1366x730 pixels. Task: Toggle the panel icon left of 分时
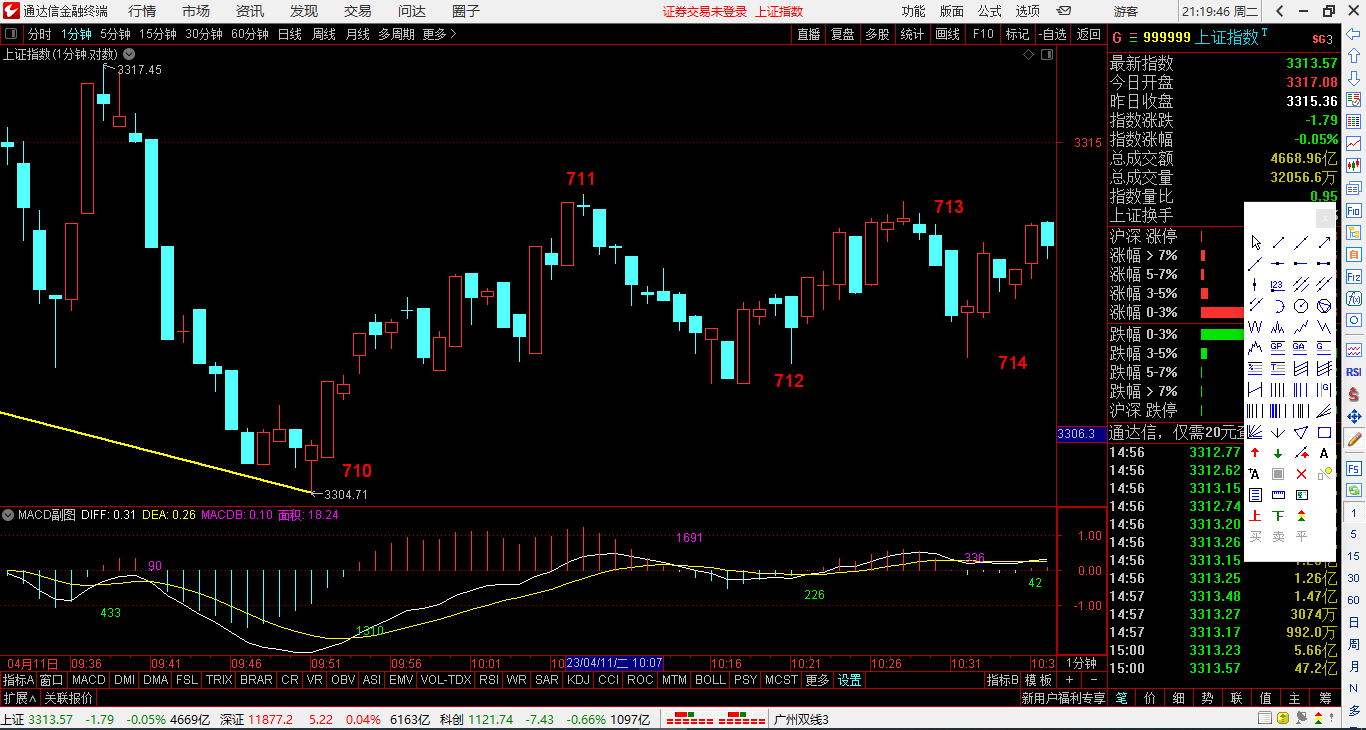point(11,34)
